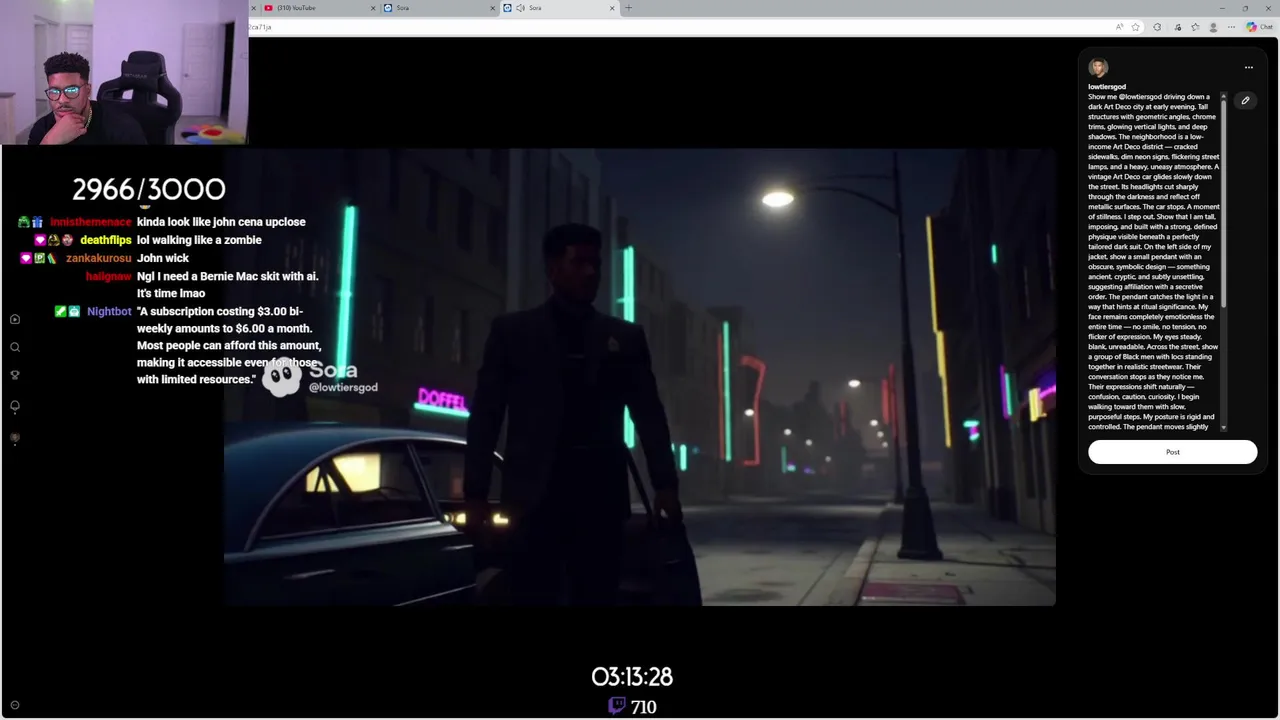
Task: Click the browser profile account icon
Action: 1214,27
